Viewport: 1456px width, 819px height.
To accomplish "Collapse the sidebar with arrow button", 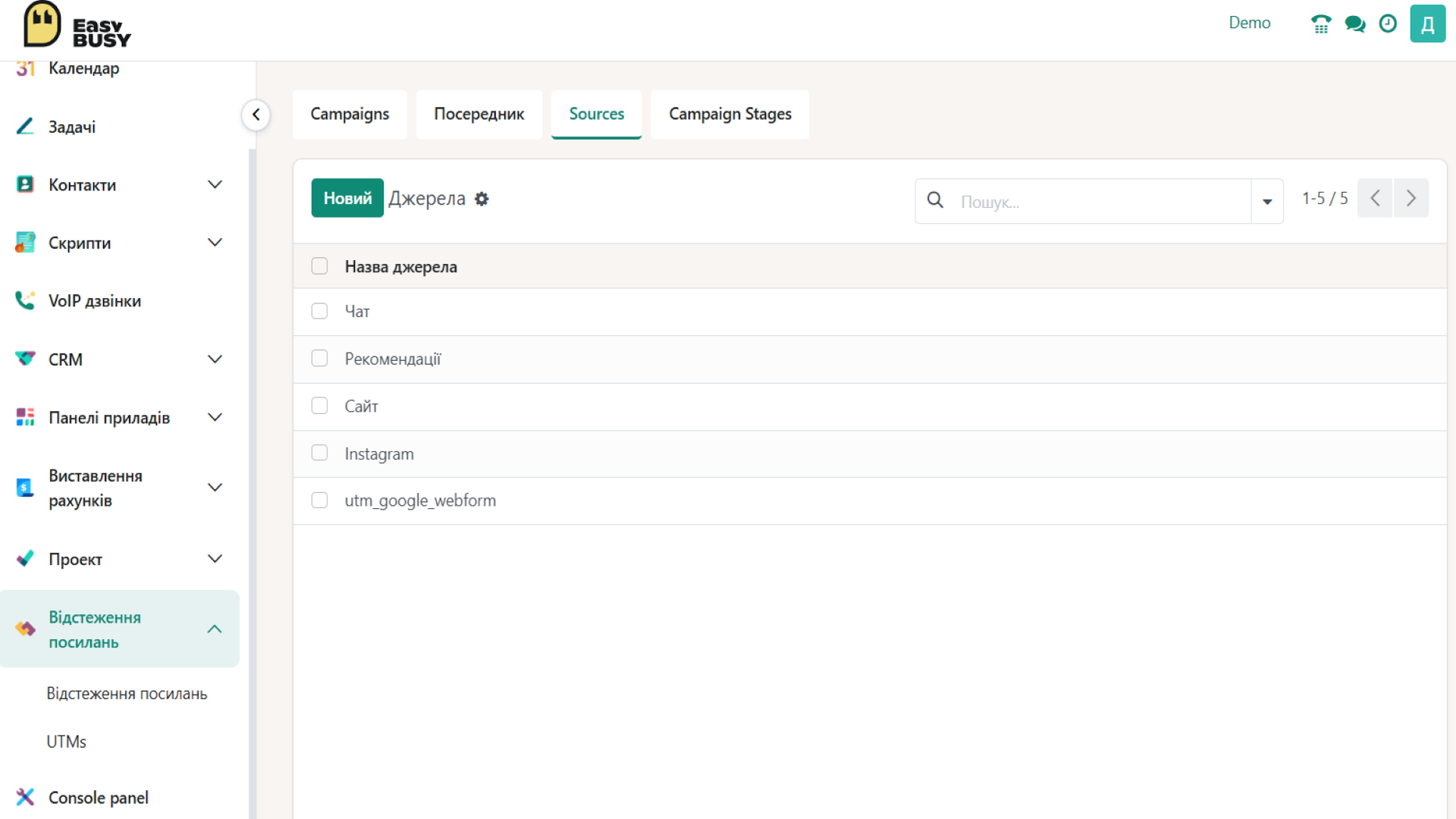I will point(256,115).
